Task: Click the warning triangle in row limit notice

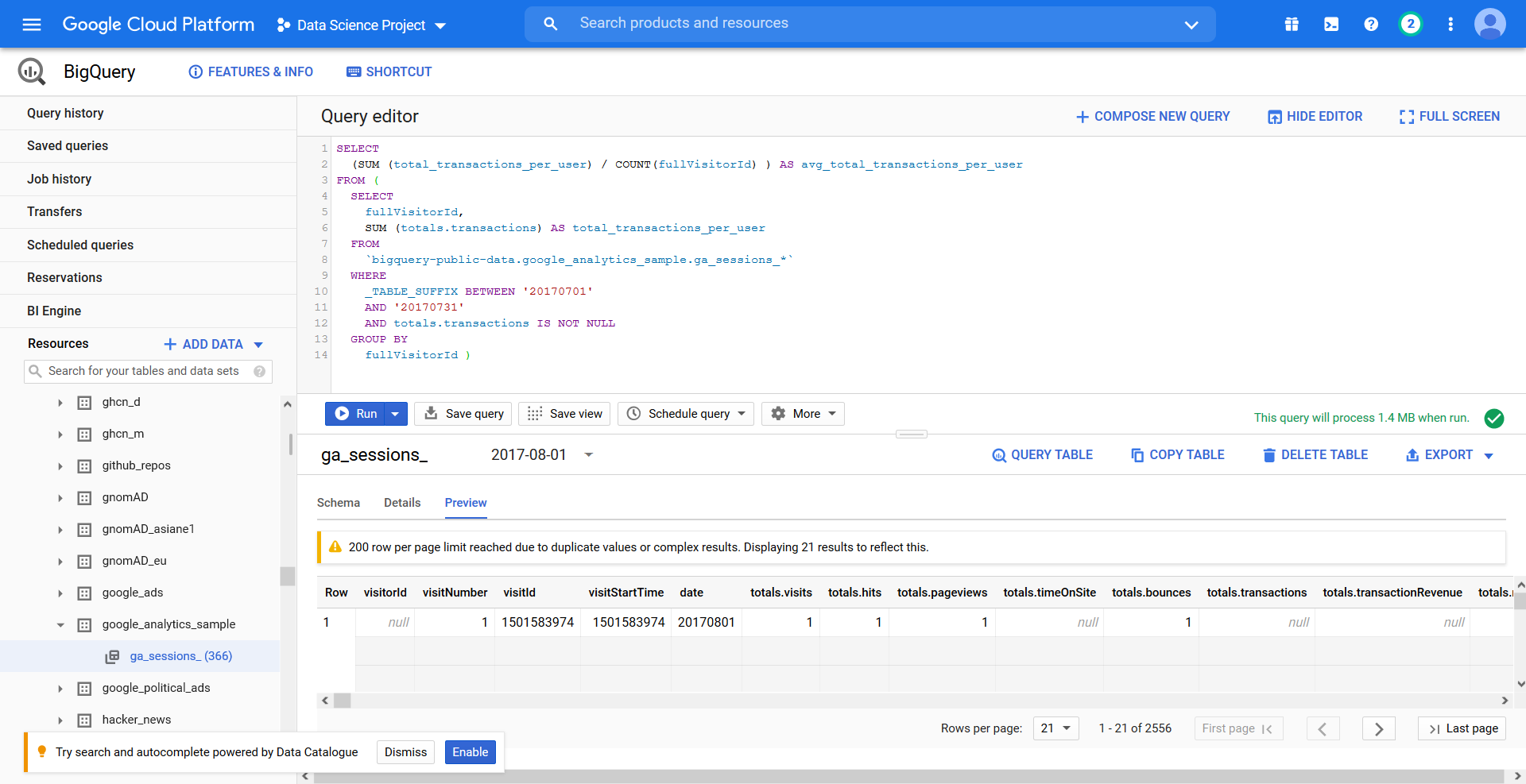Action: tap(335, 546)
